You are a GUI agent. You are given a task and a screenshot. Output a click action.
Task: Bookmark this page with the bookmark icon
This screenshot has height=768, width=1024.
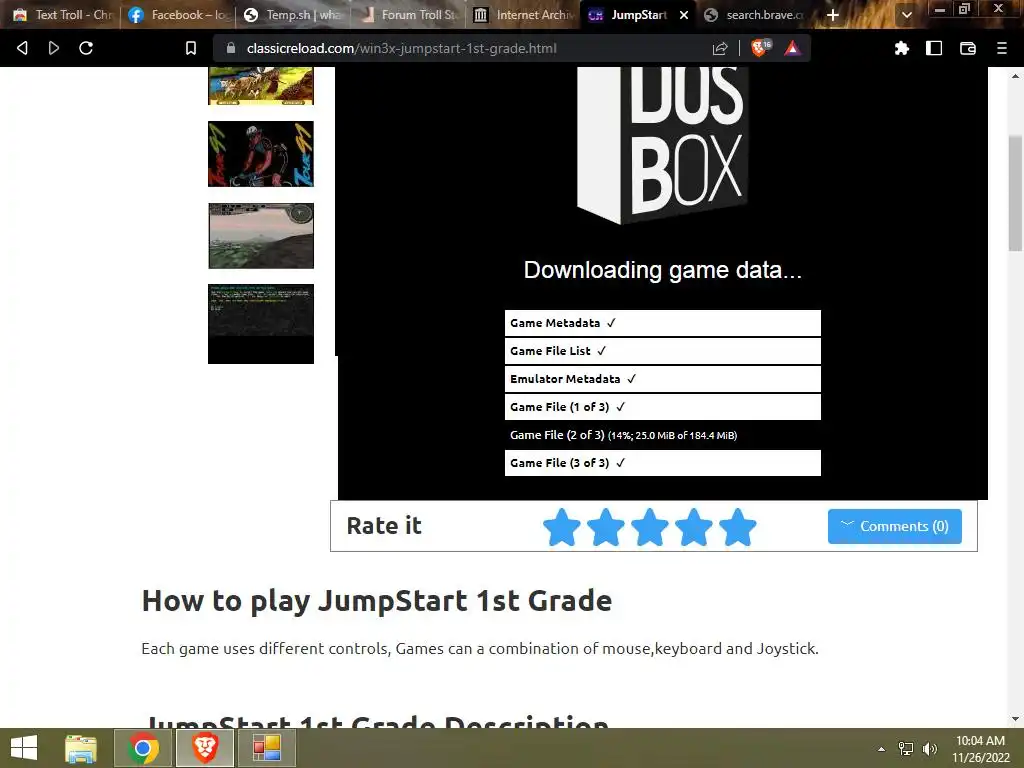click(191, 48)
